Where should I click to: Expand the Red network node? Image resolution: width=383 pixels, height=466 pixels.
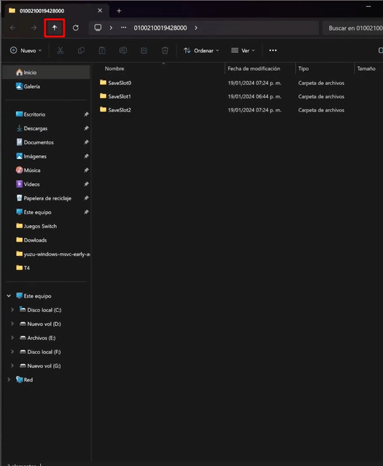(9, 380)
